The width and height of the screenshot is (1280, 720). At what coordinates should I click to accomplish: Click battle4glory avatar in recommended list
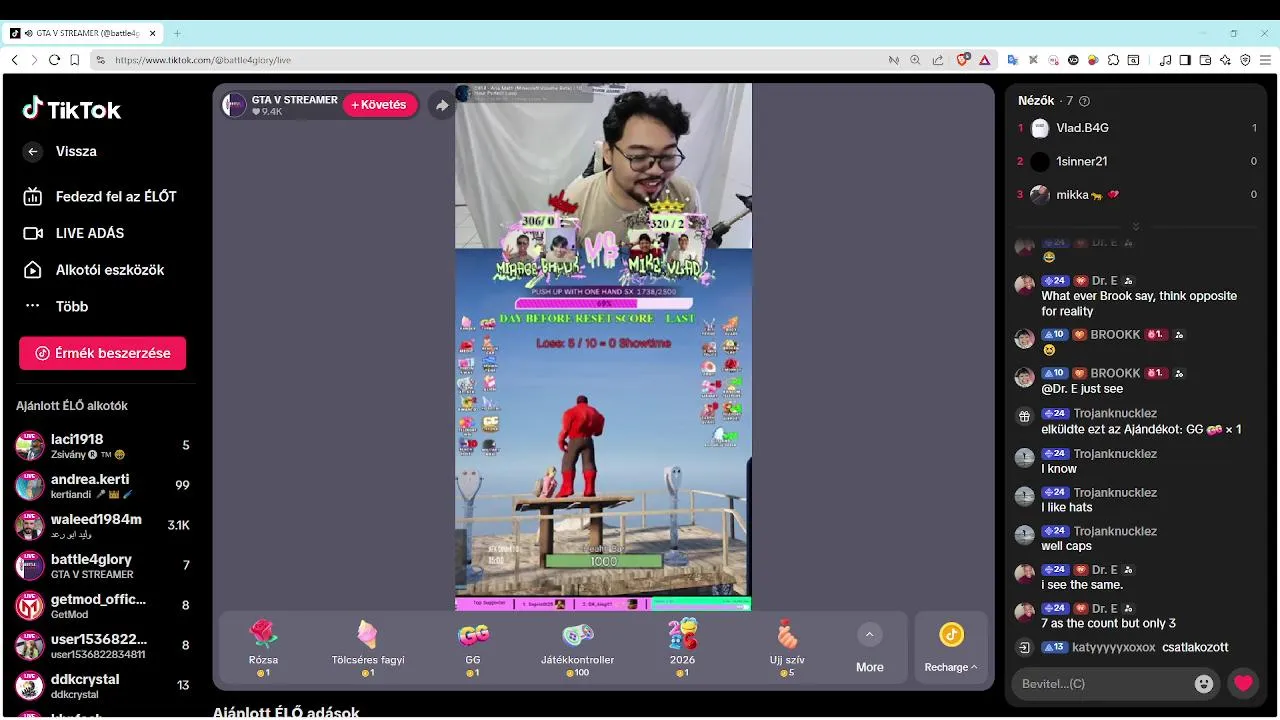(x=30, y=566)
